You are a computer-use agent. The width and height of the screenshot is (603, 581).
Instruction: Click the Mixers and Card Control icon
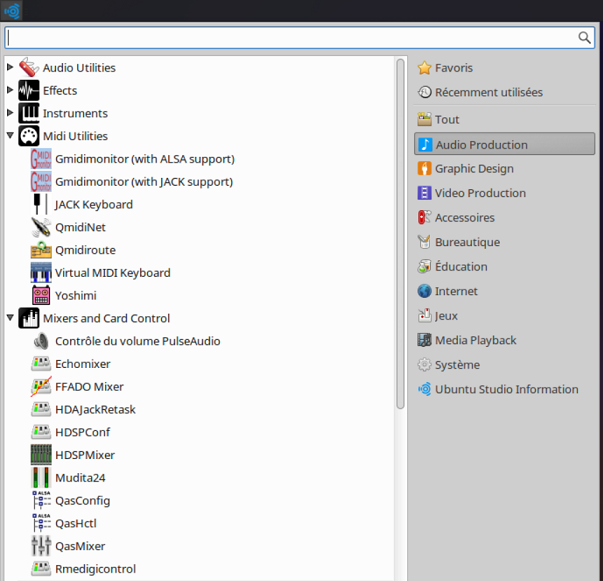29,318
